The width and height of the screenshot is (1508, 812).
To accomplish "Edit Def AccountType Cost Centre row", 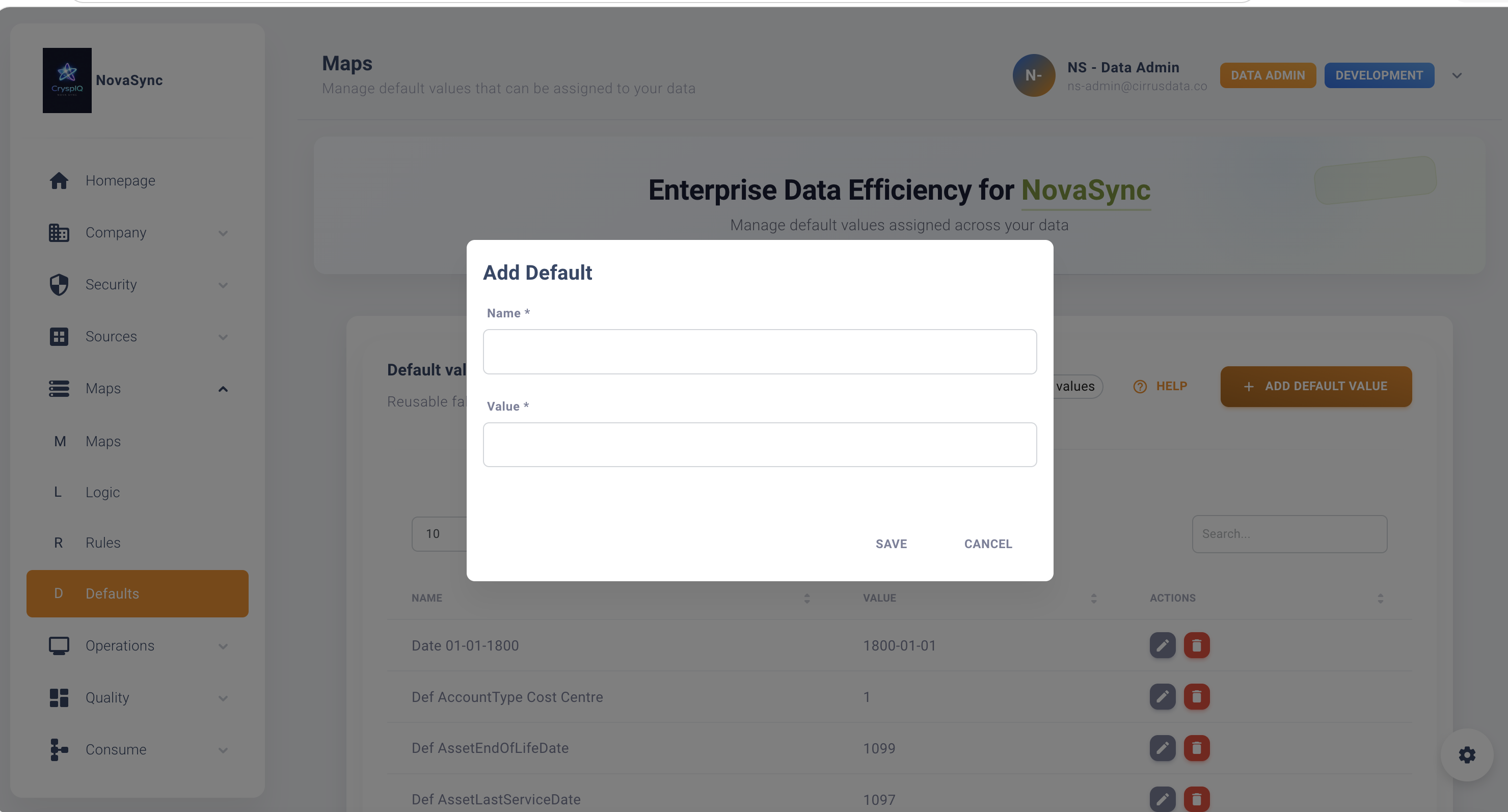I will tap(1163, 697).
